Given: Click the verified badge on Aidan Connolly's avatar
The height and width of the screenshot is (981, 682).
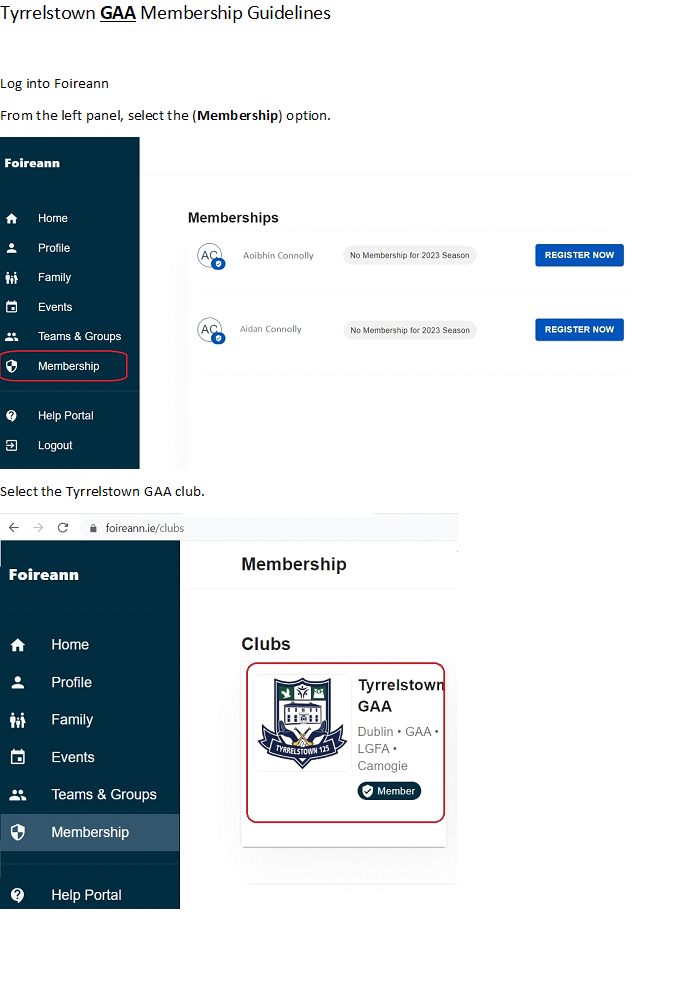Looking at the screenshot, I should coord(217,337).
